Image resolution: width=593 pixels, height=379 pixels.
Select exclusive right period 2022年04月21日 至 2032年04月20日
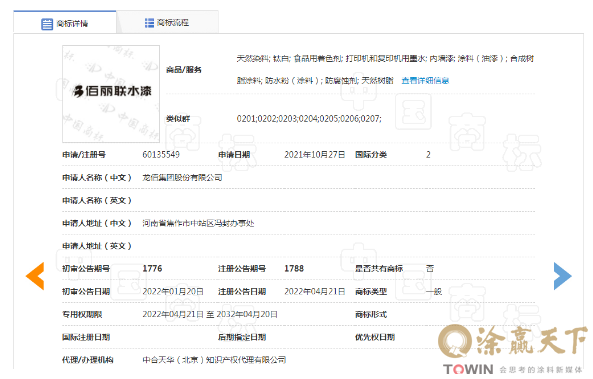pos(210,314)
